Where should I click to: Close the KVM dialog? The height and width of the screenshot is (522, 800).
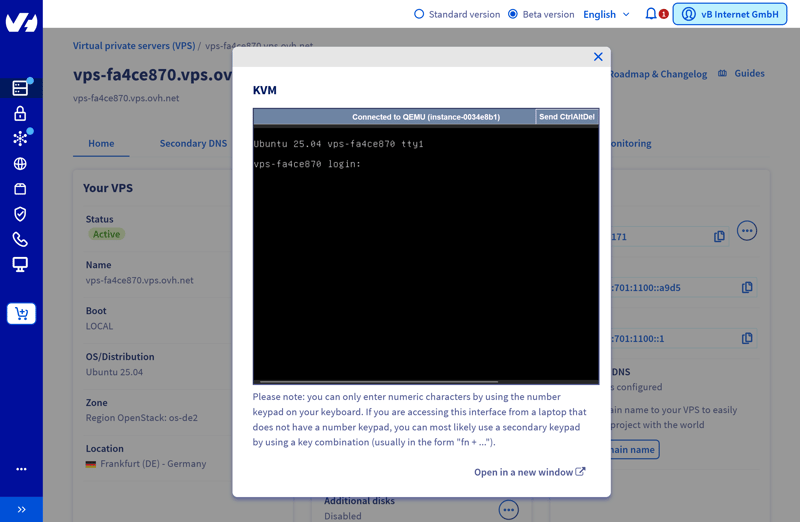[598, 57]
